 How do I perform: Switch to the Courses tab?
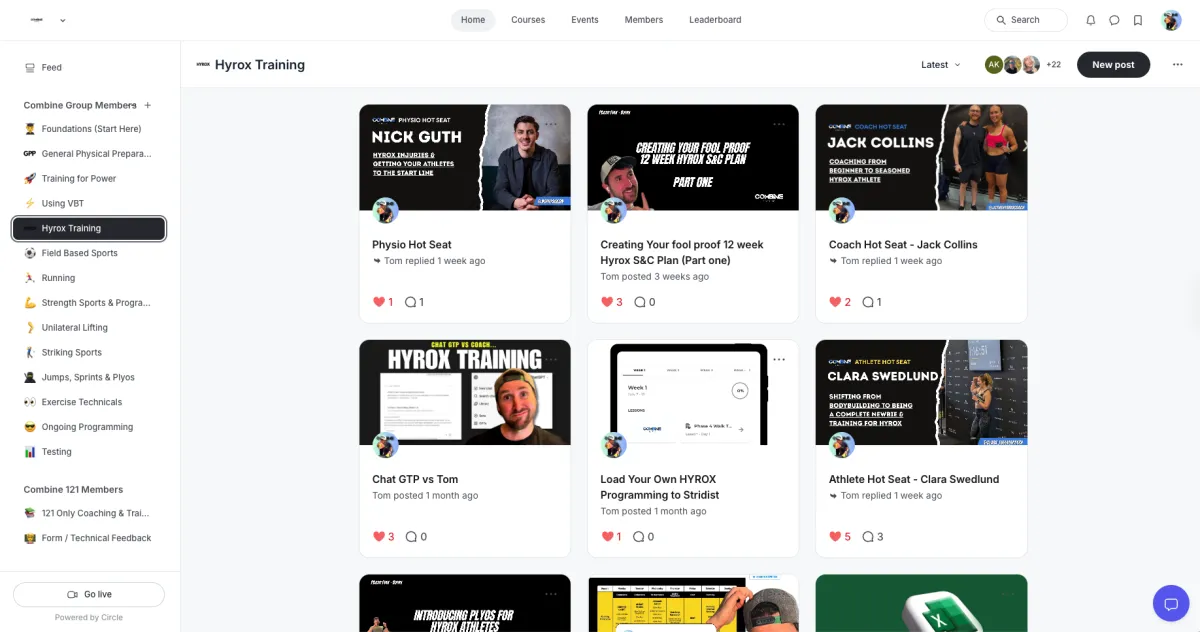[528, 20]
